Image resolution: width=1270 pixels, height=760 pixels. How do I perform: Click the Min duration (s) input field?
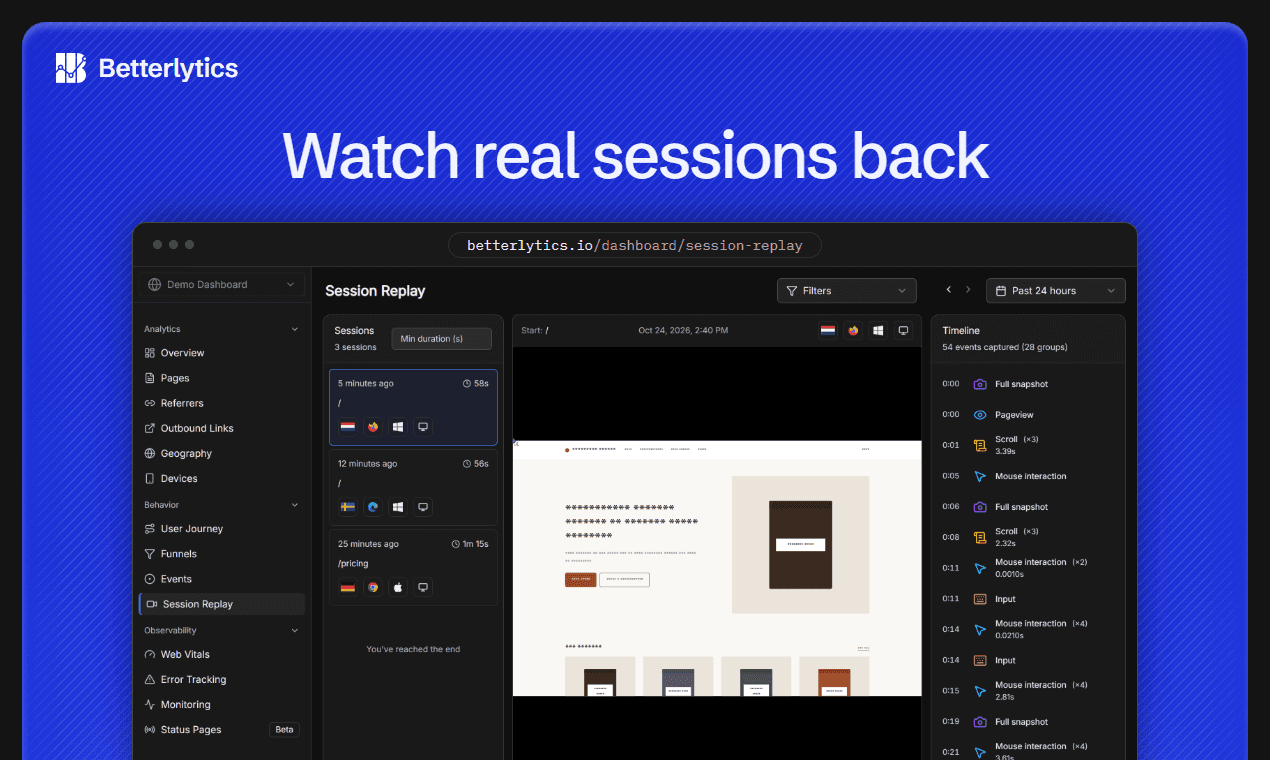click(x=441, y=339)
